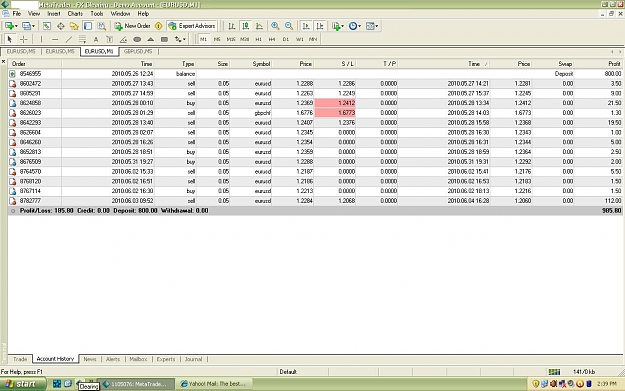The height and width of the screenshot is (391, 625).
Task: Open the New Chart dropdown
Action: [11, 26]
